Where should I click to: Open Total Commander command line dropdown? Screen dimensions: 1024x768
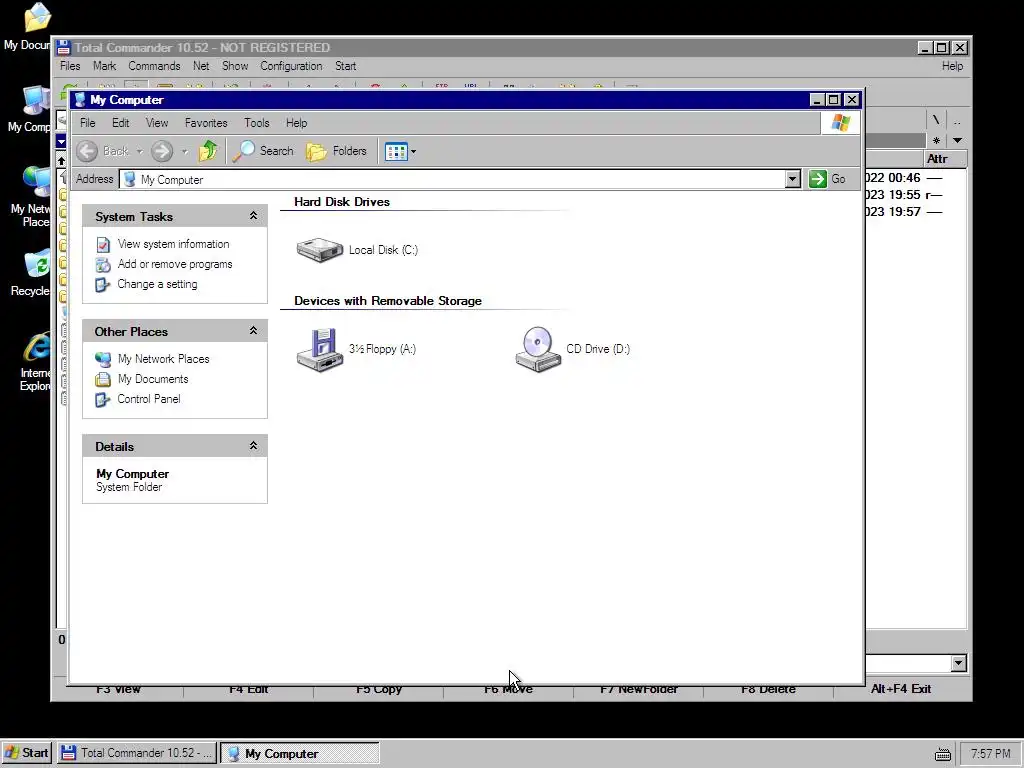[x=958, y=663]
